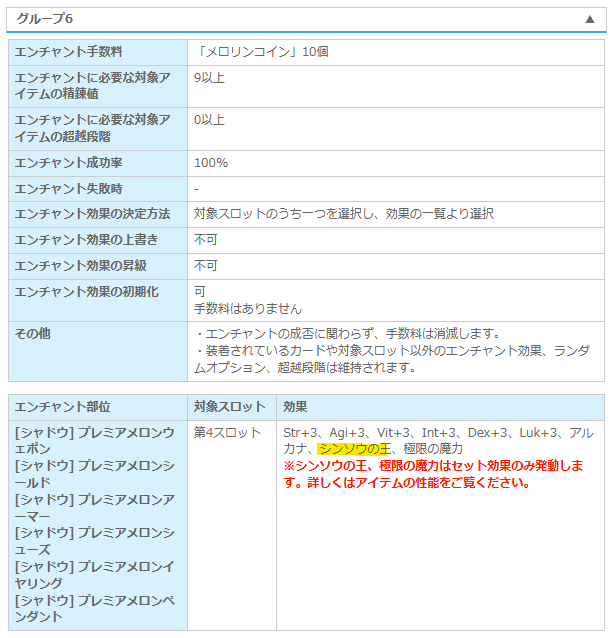Click the 0以上 transcendence stage value
The image size is (615, 638).
(209, 120)
